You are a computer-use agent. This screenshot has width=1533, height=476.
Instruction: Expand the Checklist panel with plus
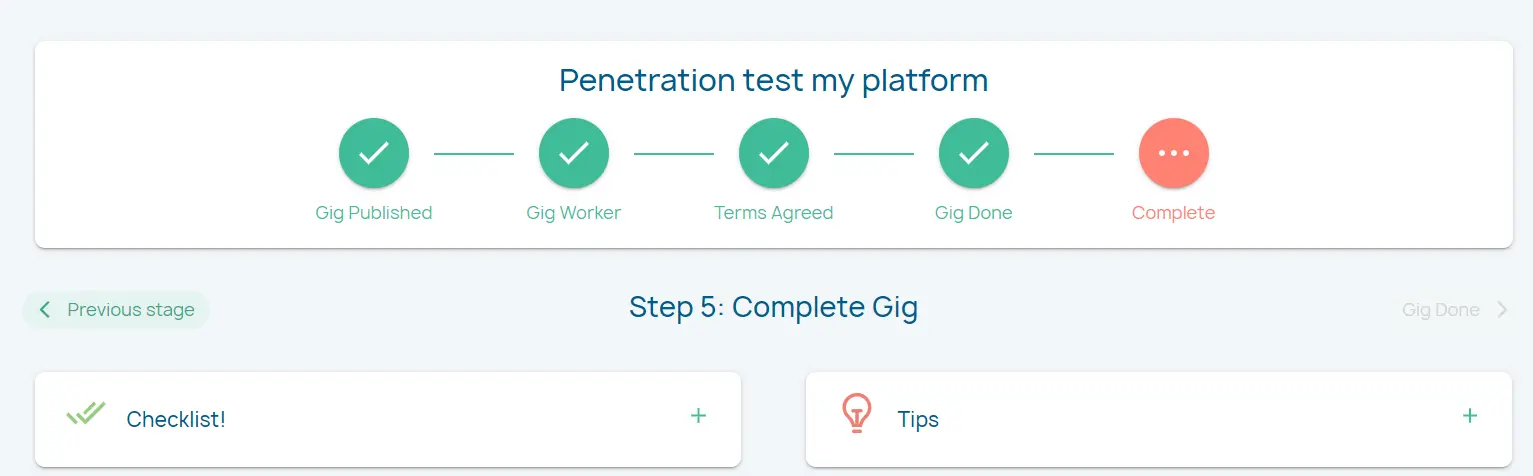coord(699,416)
